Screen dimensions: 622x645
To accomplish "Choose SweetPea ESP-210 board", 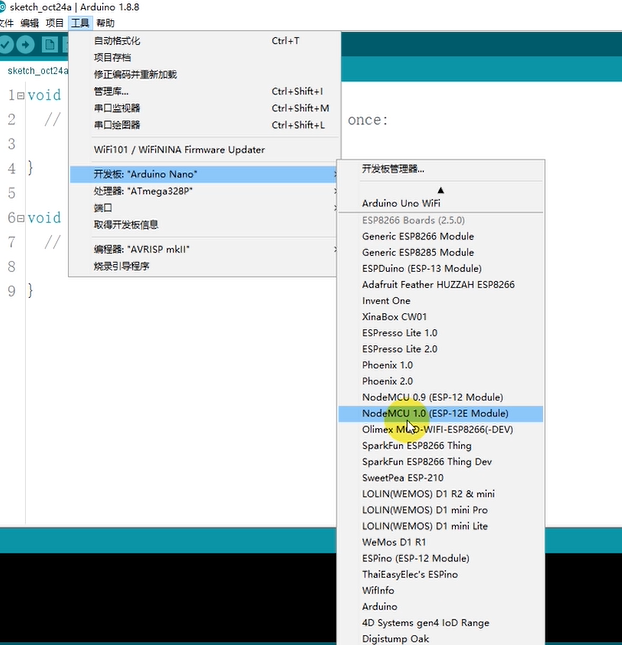I will coord(441,478).
